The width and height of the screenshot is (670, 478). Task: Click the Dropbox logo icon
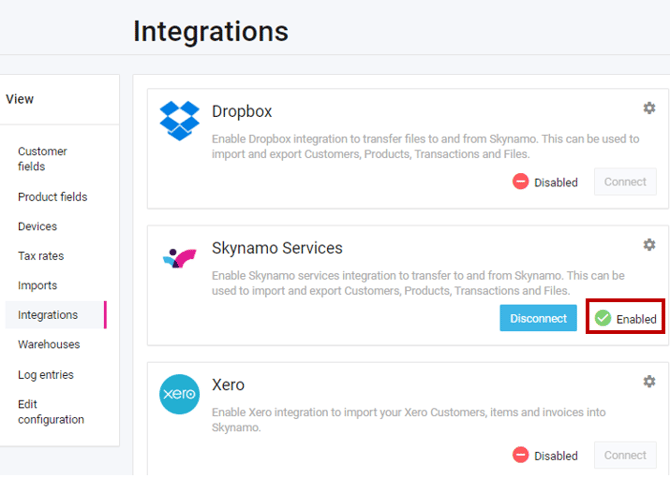[180, 121]
